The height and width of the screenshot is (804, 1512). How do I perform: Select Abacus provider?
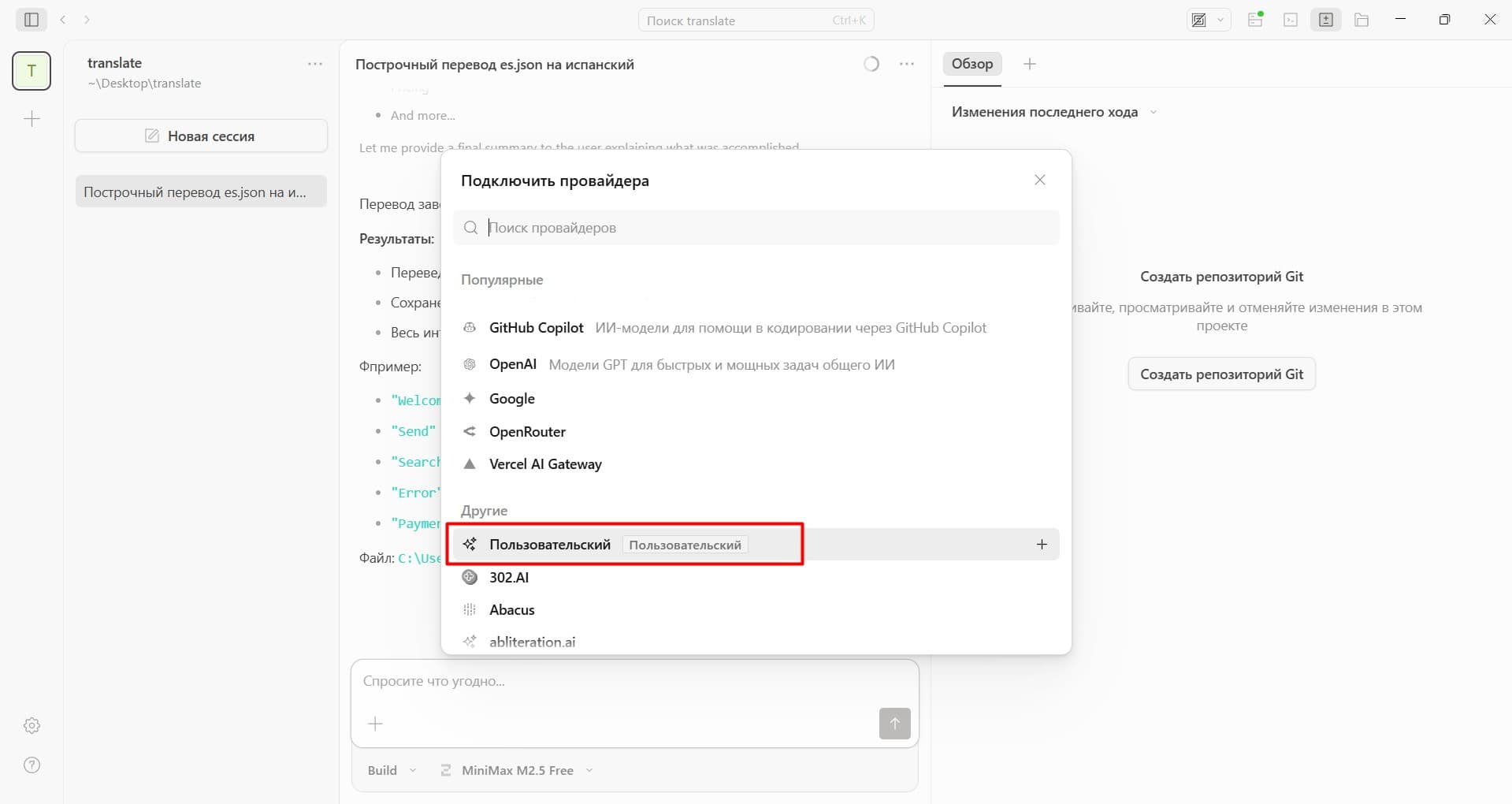point(756,609)
